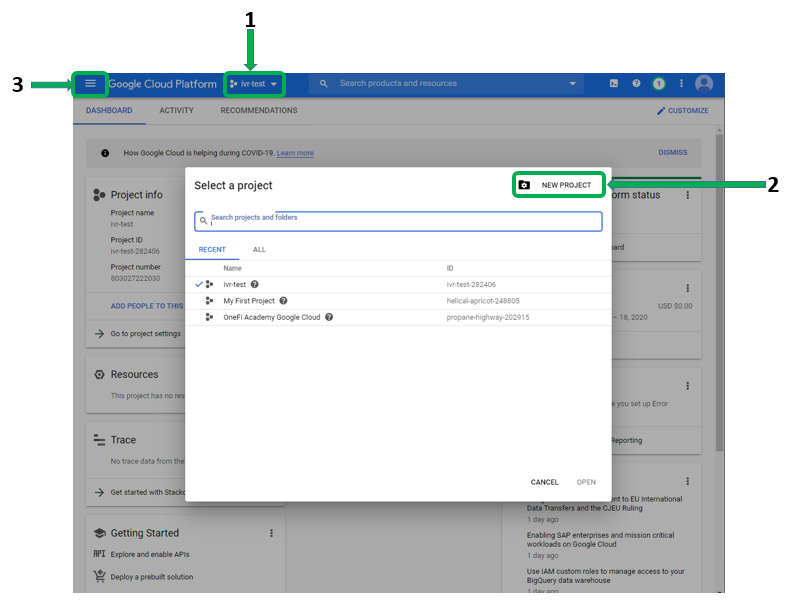Click Go to project settings link

coord(146,334)
